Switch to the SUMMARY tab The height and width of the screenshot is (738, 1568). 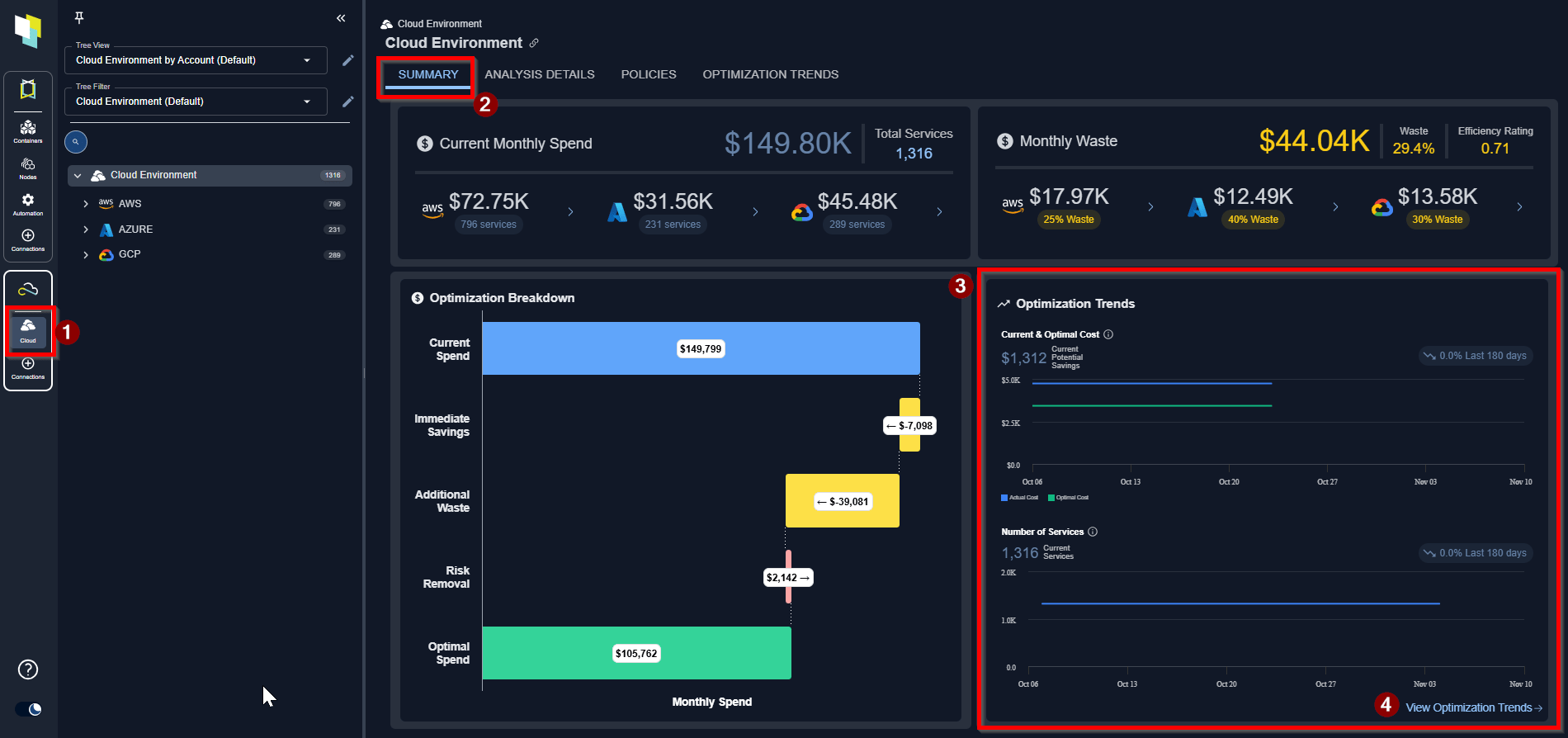428,74
